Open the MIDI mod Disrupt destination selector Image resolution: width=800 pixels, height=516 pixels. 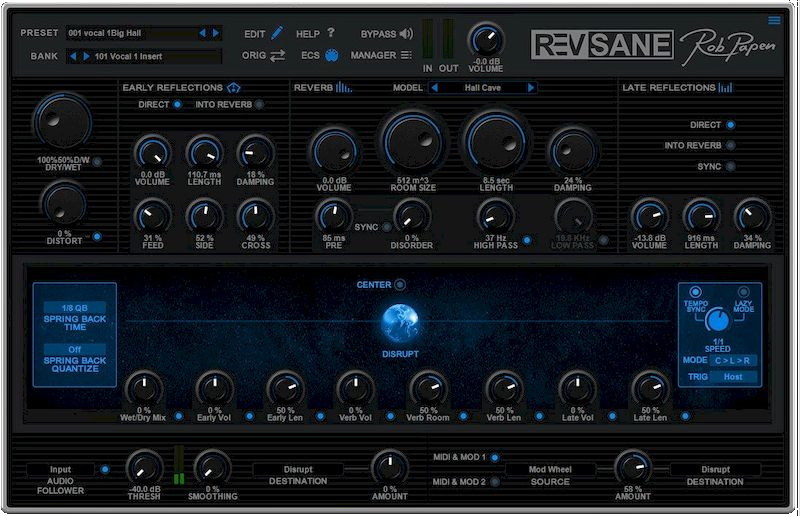point(715,469)
